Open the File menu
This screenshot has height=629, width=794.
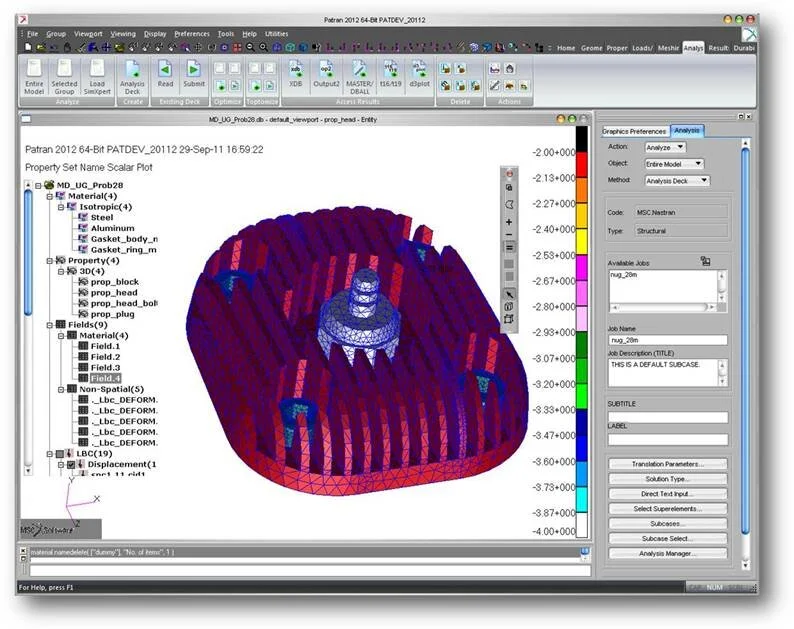(32, 34)
